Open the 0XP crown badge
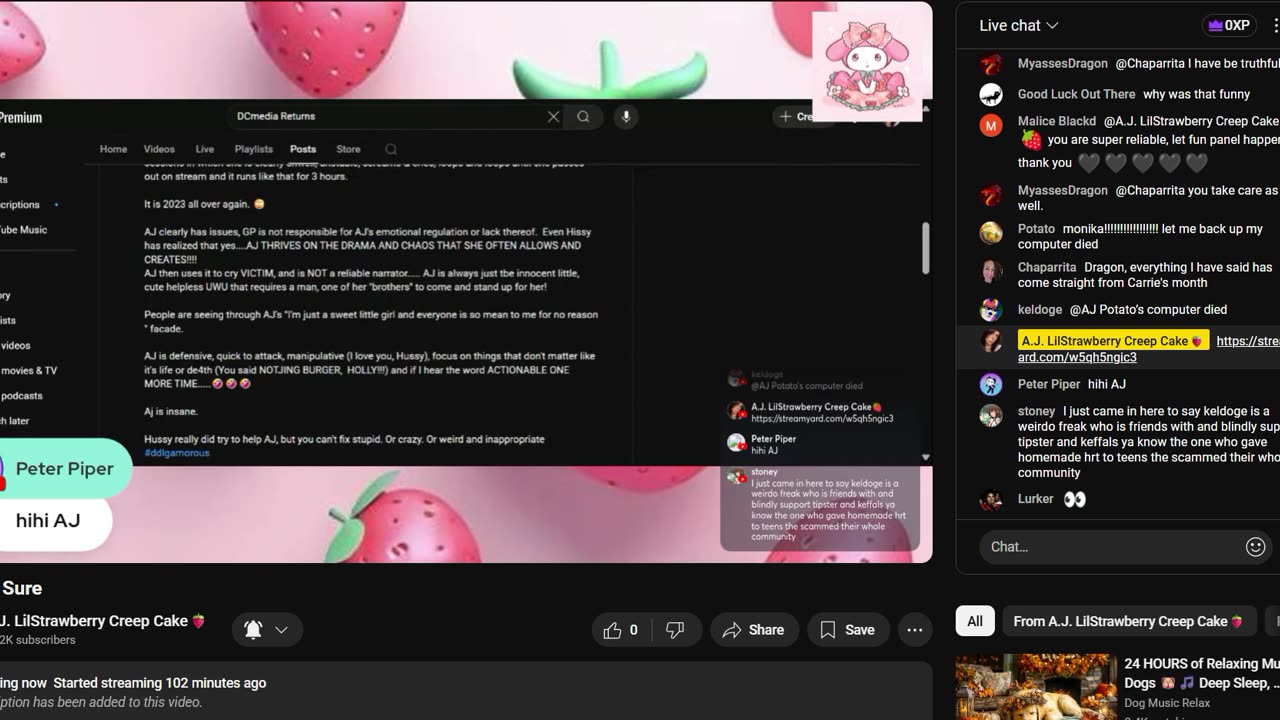1280x720 pixels. click(x=1229, y=26)
